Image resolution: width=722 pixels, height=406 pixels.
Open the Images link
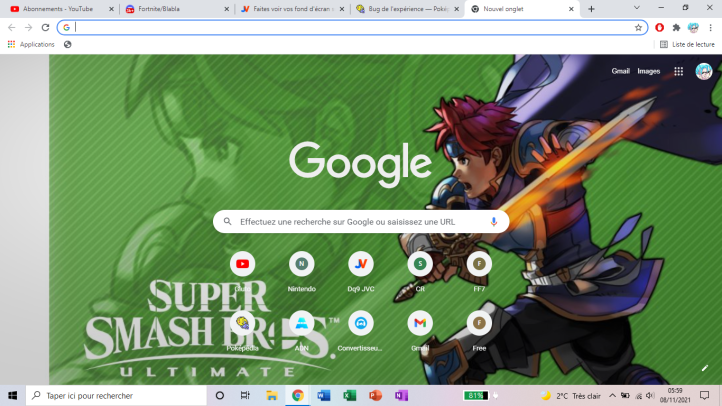point(649,71)
